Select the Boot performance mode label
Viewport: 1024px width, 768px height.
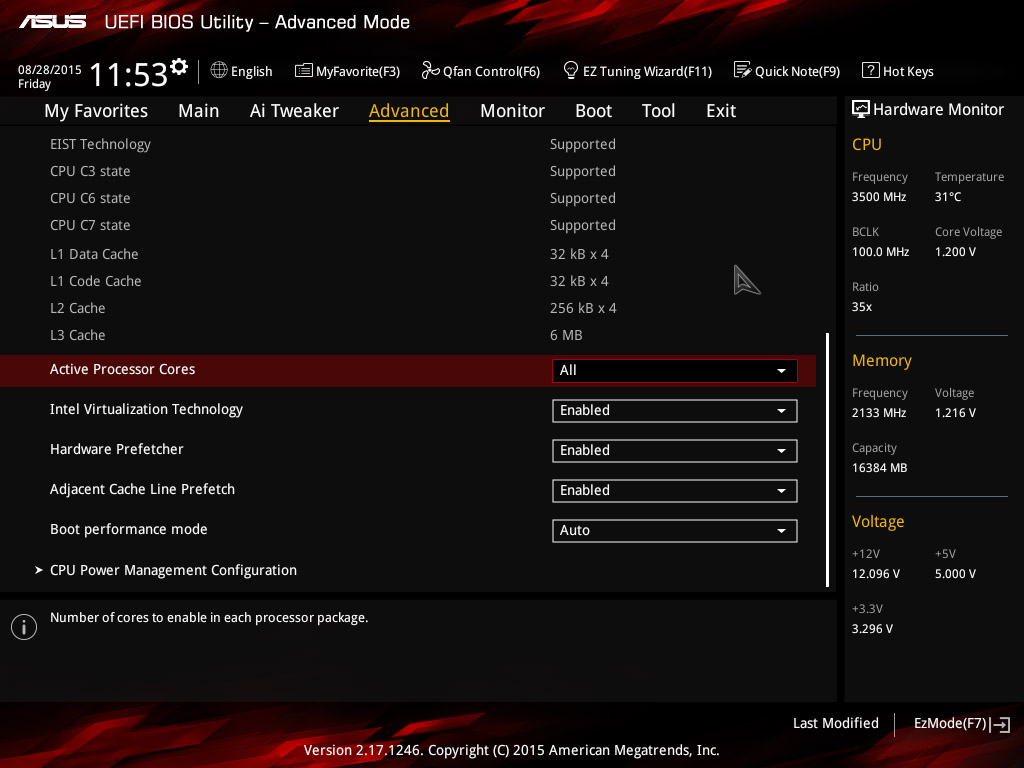click(x=129, y=529)
